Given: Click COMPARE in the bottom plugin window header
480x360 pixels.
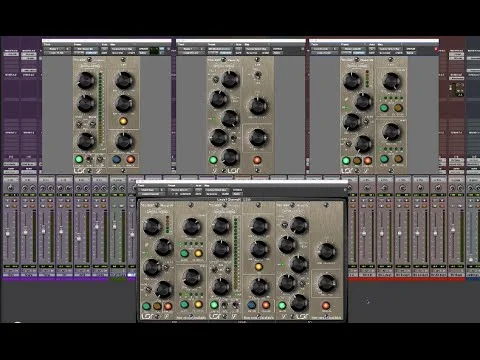Looking at the screenshot, I should [185, 194].
